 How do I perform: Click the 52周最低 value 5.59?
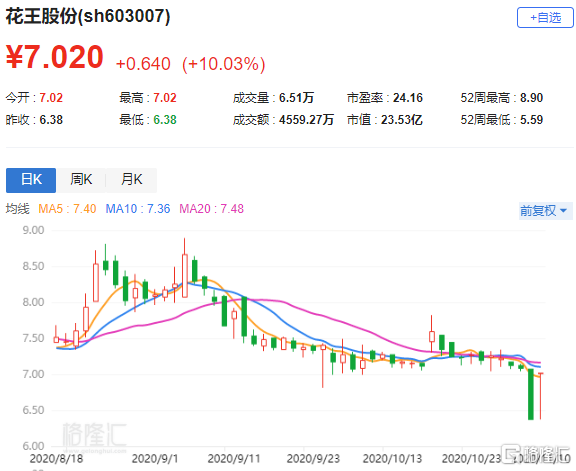[x=531, y=120]
